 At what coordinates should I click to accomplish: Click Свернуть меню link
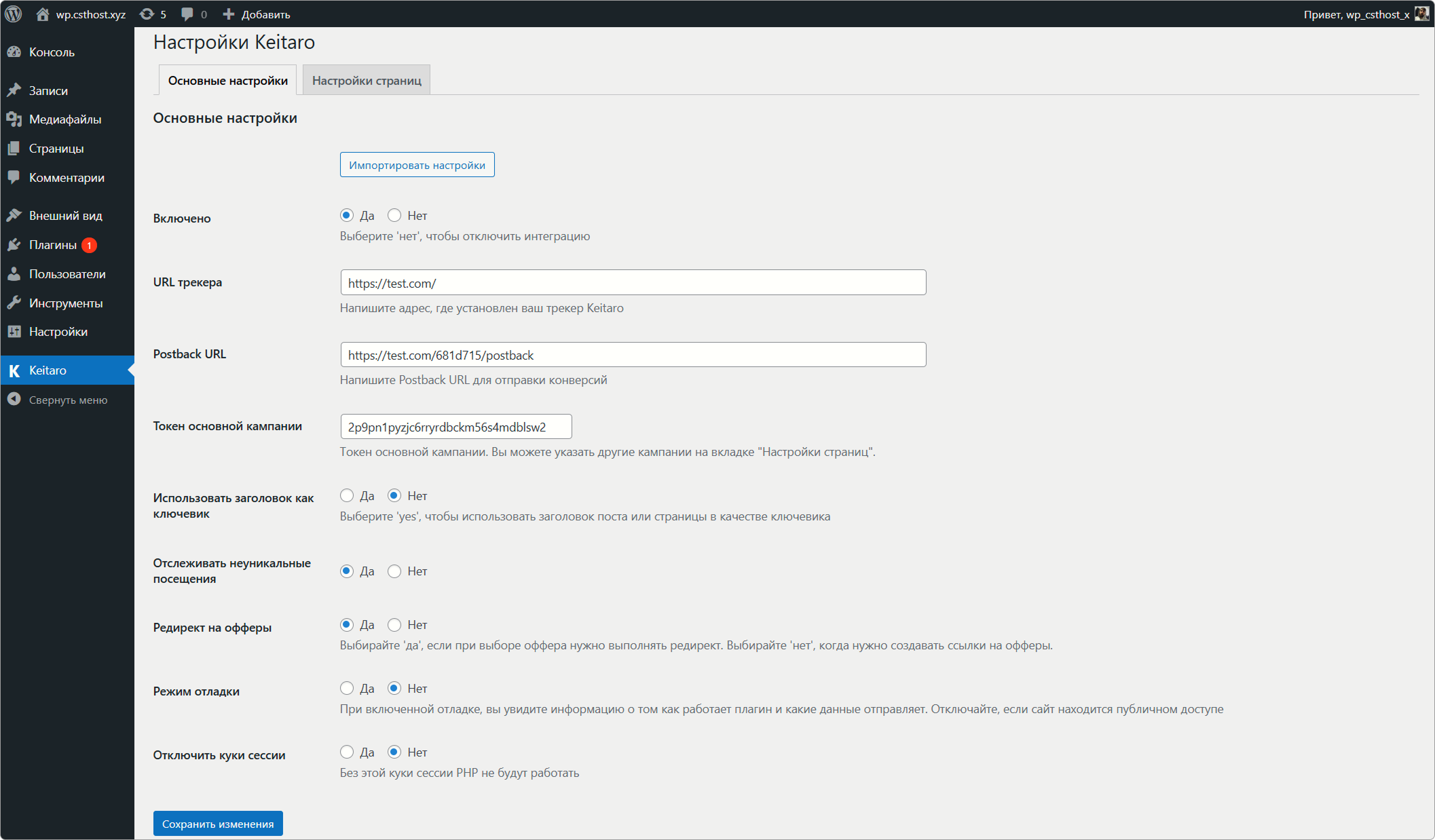click(x=68, y=400)
